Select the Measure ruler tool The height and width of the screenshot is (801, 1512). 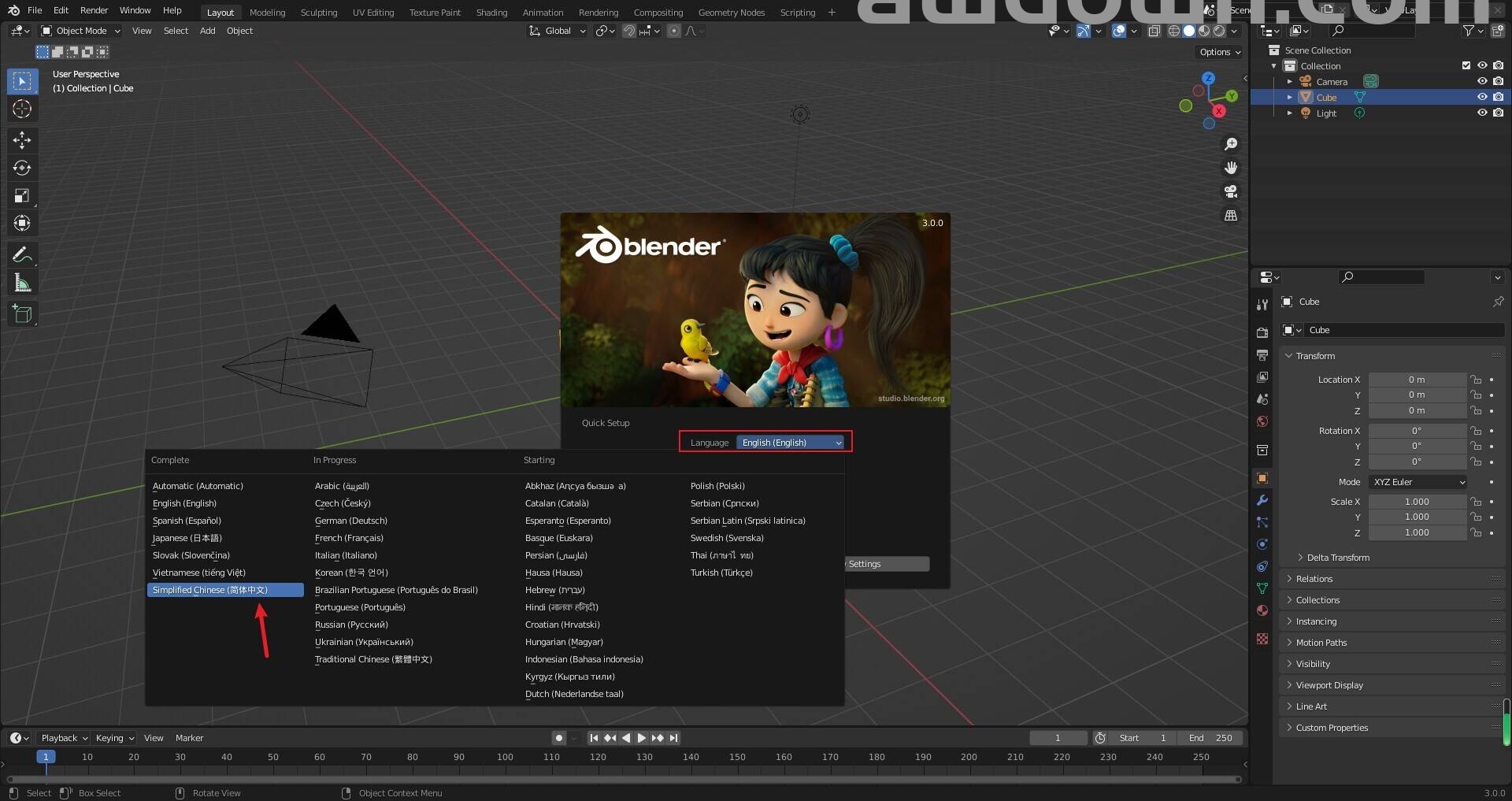click(22, 283)
